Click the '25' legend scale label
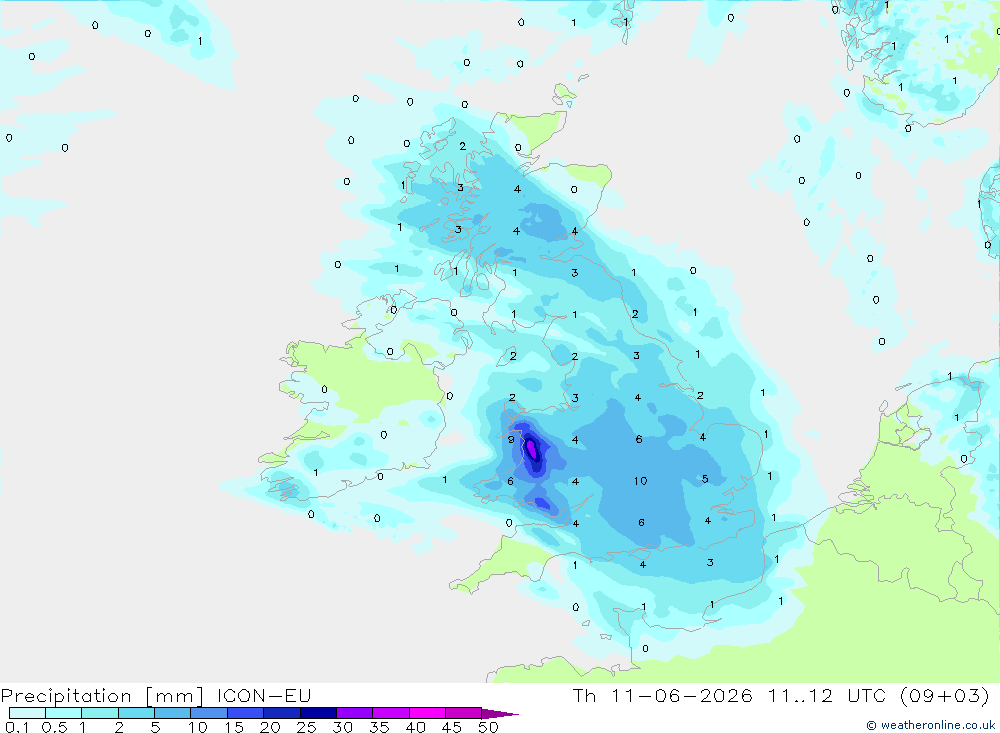 (x=307, y=727)
